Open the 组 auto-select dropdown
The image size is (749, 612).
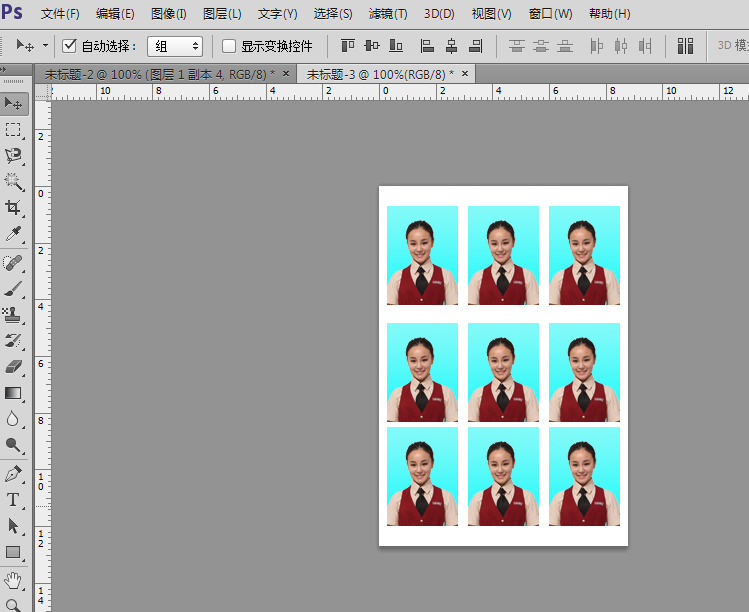(175, 46)
